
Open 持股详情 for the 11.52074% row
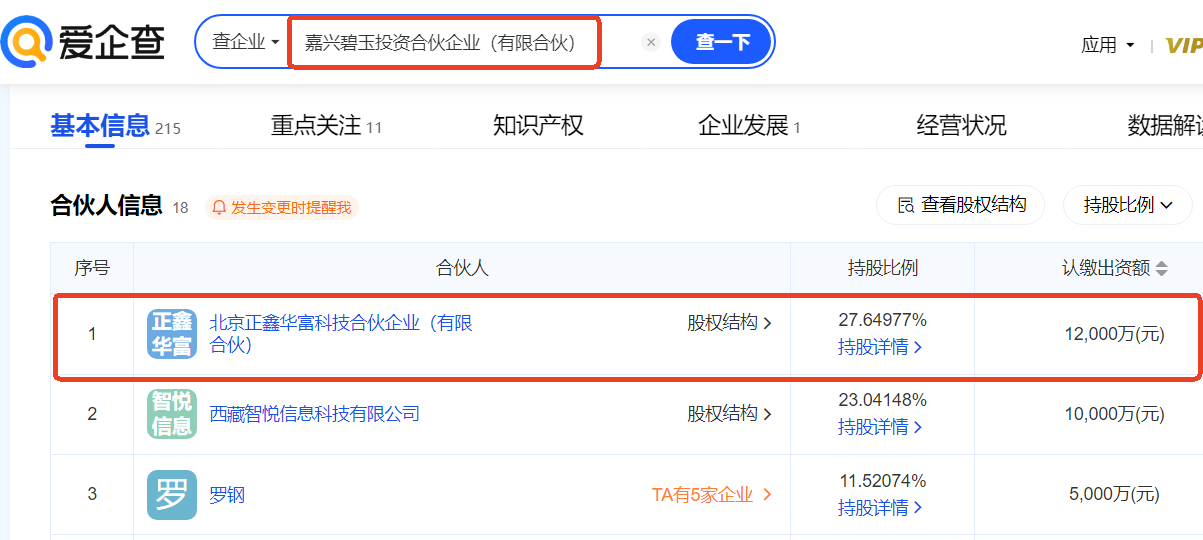coord(880,507)
